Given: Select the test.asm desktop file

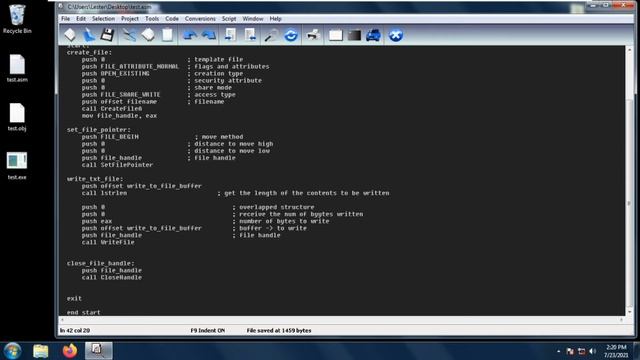Looking at the screenshot, I should click(x=17, y=68).
